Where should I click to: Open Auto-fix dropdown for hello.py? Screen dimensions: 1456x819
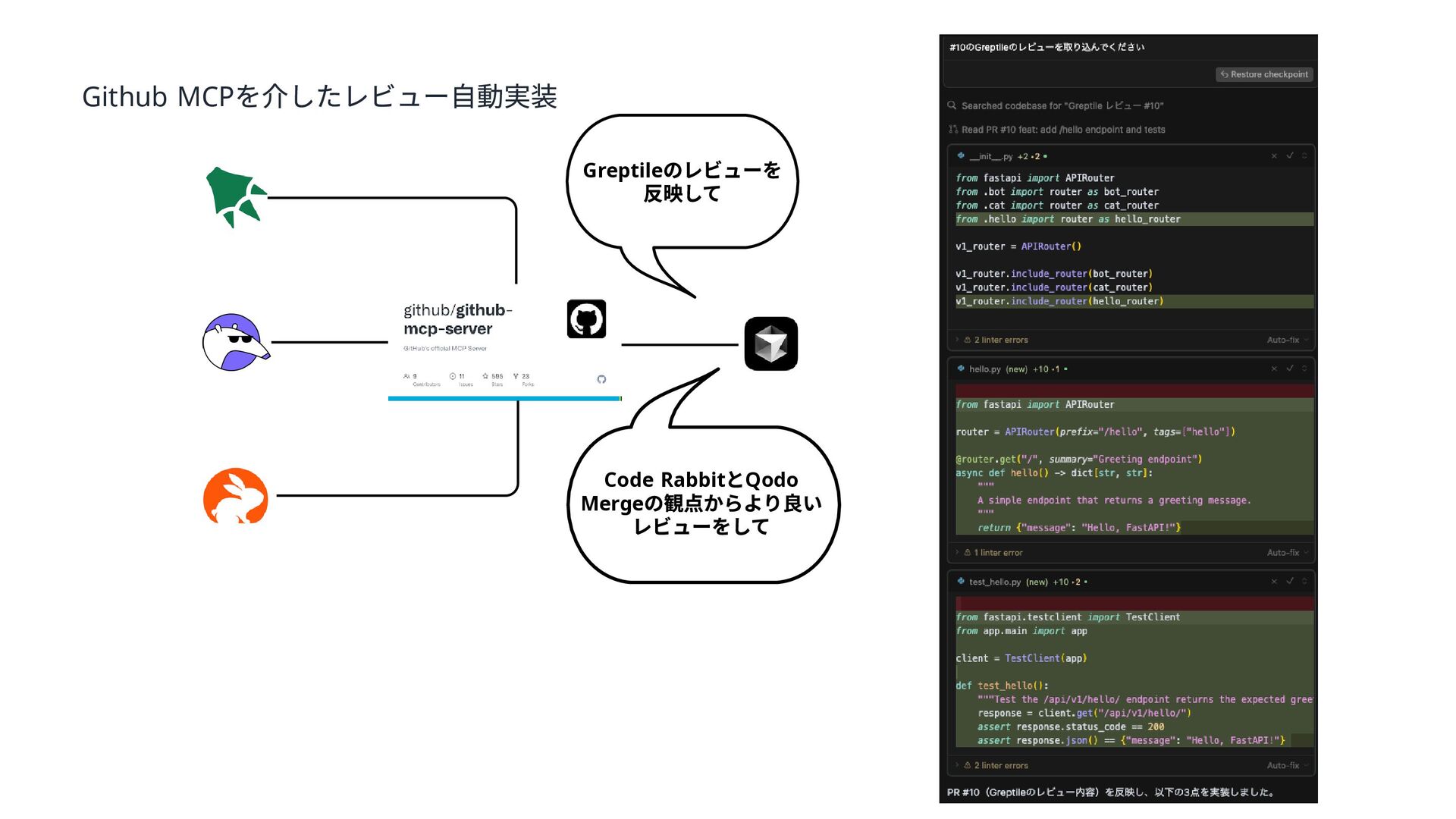[x=1288, y=553]
